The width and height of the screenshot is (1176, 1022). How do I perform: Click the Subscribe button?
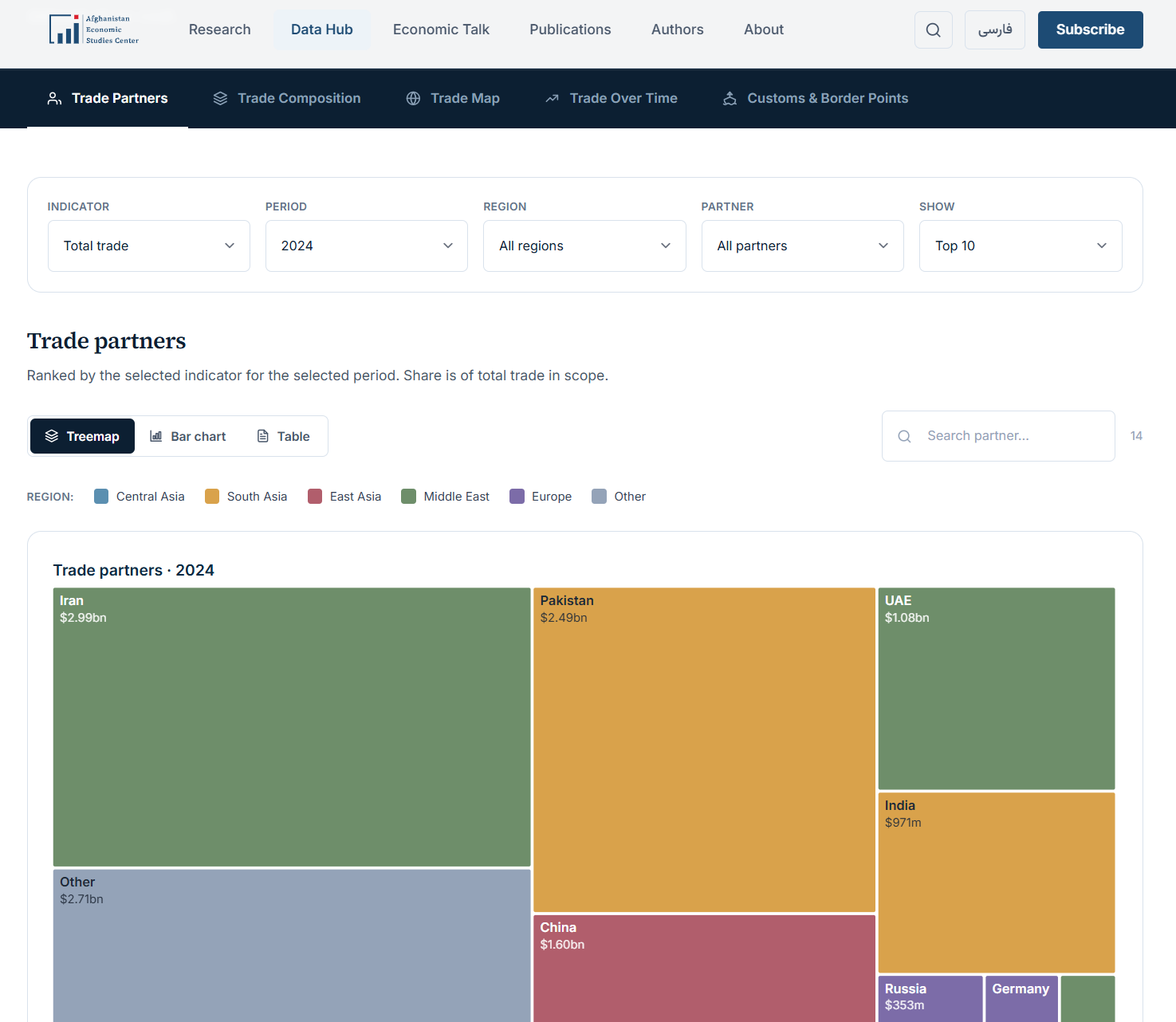1090,30
